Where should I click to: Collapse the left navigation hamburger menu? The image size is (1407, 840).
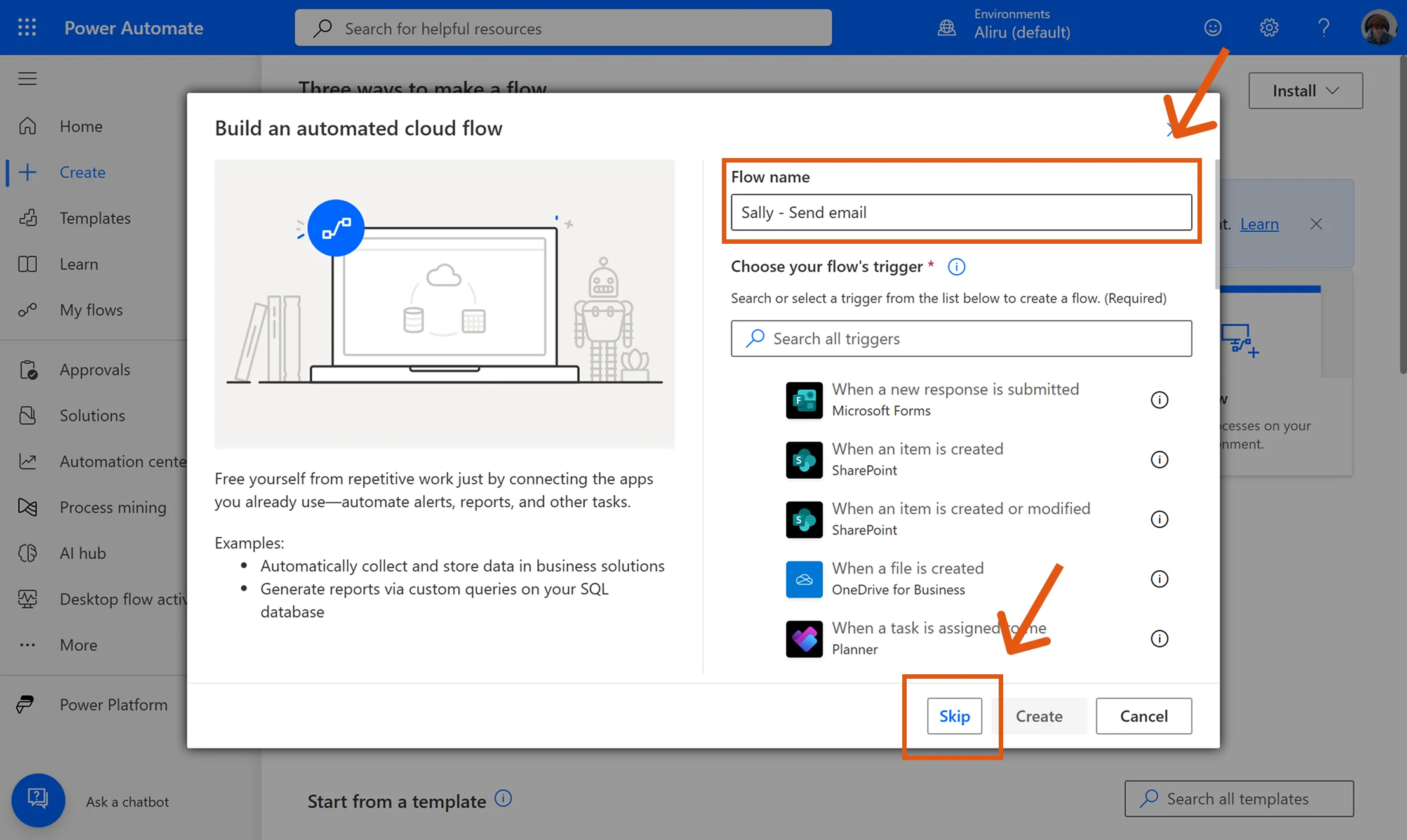27,79
